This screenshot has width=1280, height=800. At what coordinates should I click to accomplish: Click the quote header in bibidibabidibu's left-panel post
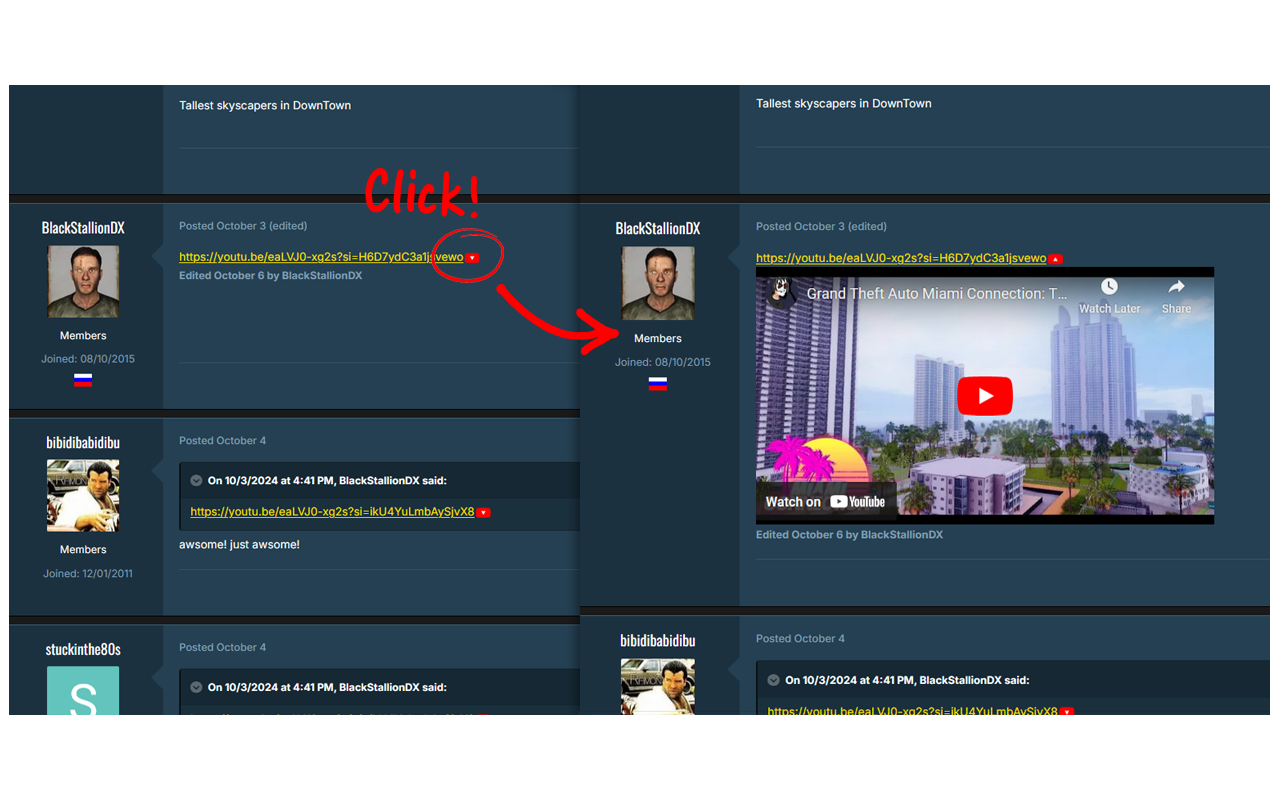(379, 480)
